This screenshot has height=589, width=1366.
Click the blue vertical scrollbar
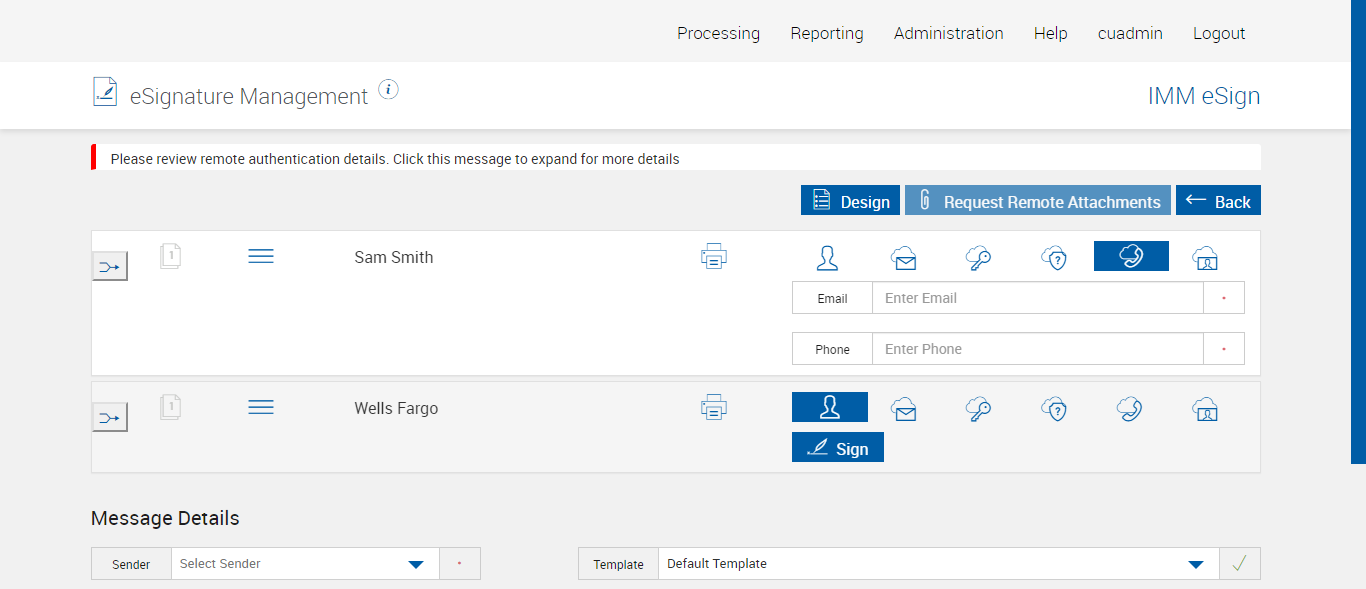(x=1358, y=230)
